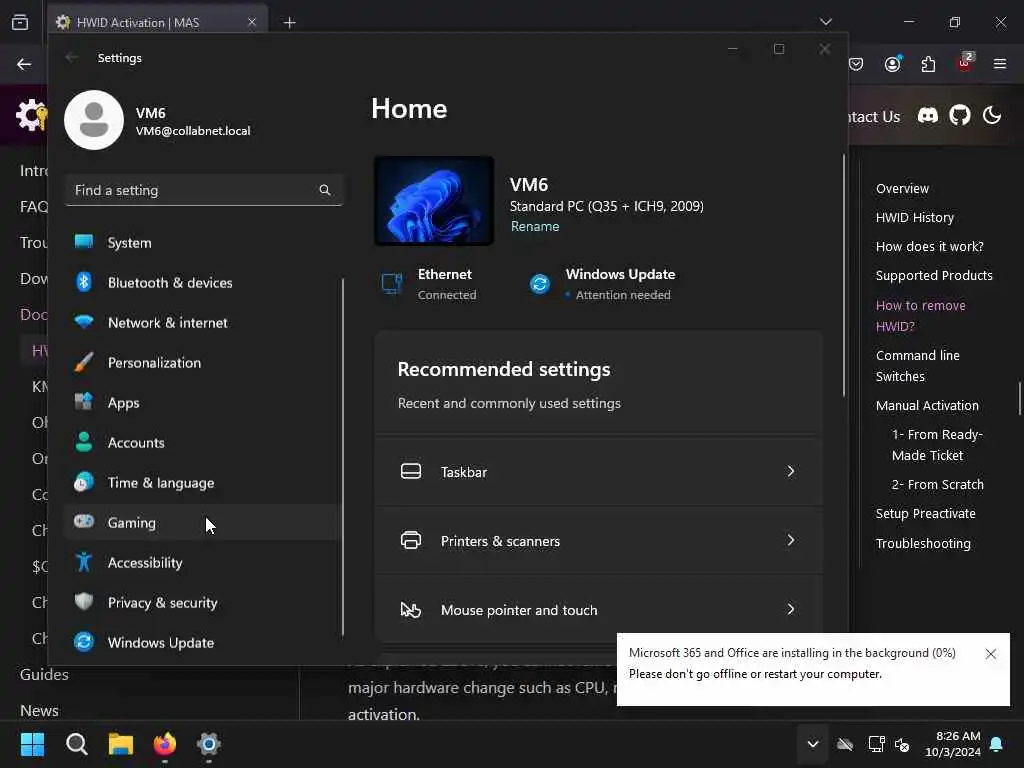This screenshot has height=768, width=1024.
Task: Open News in MAS site sidebar
Action: [x=39, y=711]
